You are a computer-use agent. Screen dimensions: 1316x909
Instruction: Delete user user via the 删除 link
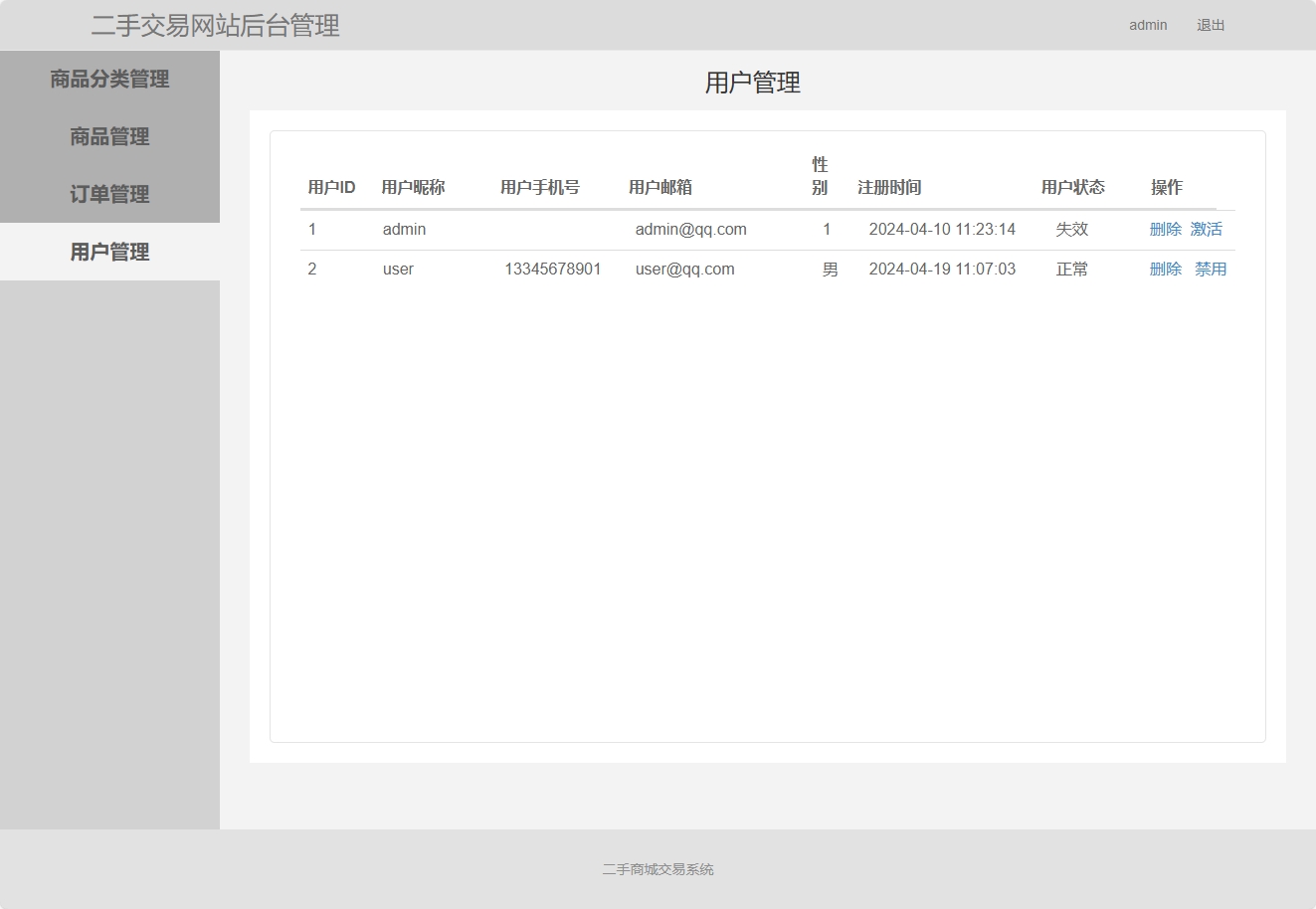1165,269
